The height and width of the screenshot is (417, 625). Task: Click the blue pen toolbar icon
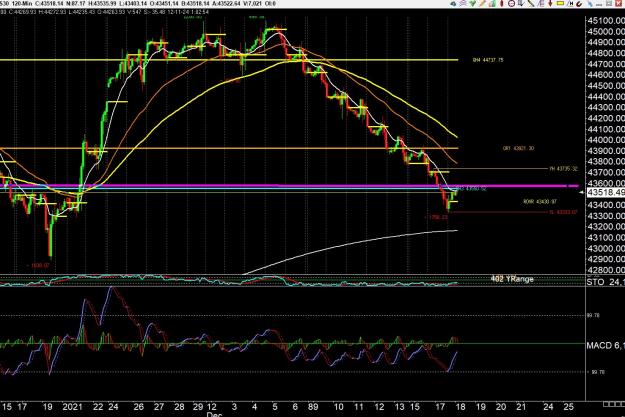590,4
